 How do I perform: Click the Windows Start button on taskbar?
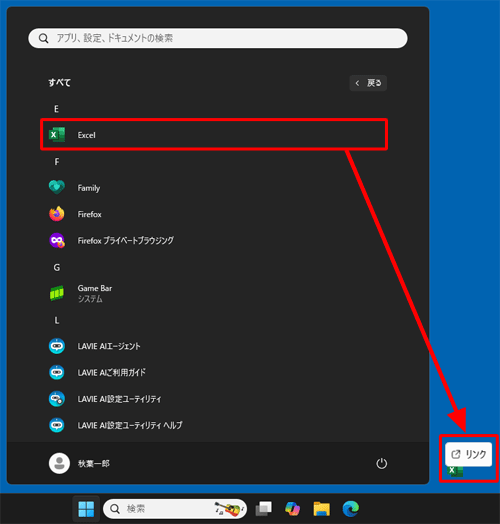(86, 509)
